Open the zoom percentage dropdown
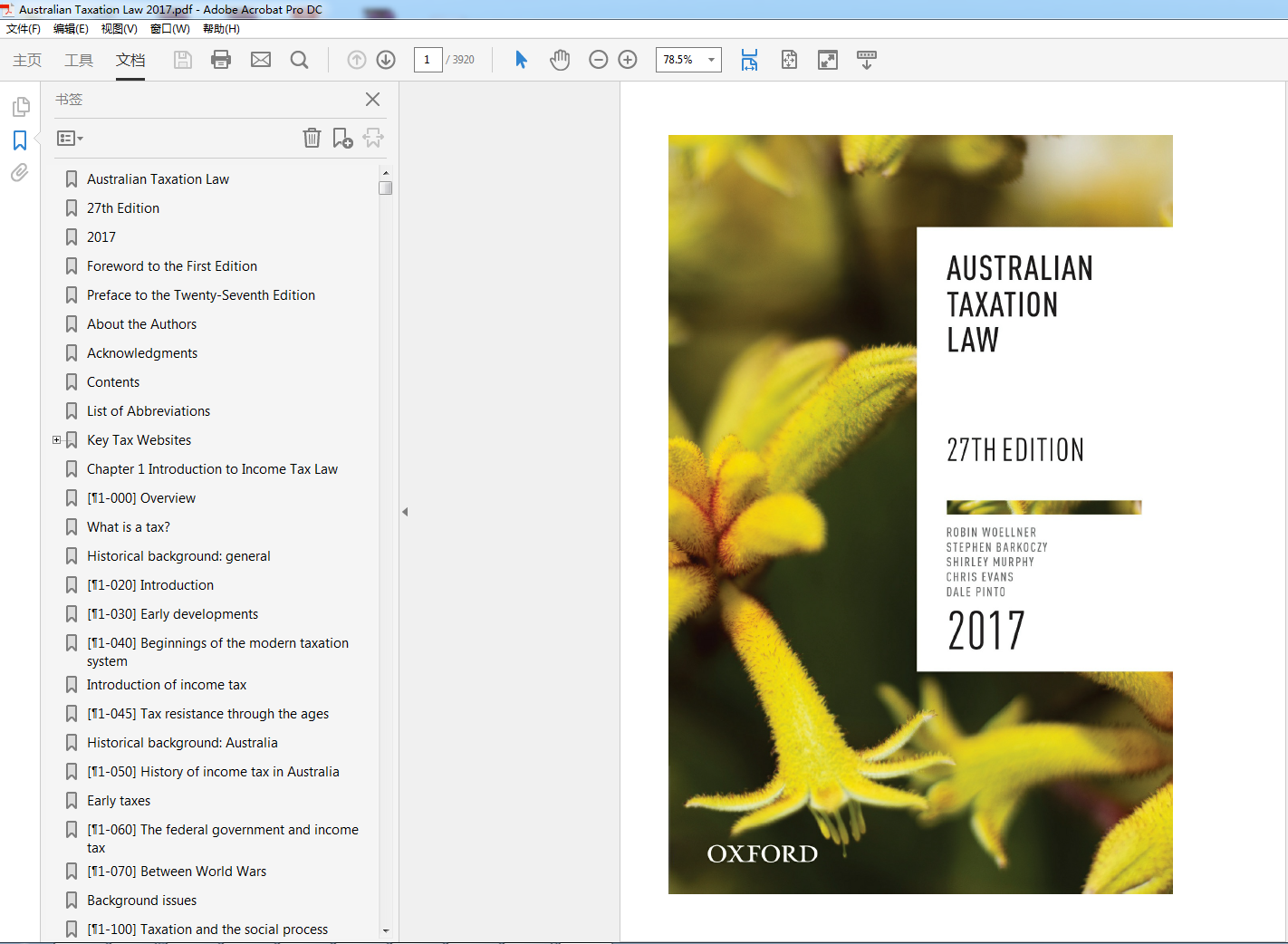 point(711,60)
